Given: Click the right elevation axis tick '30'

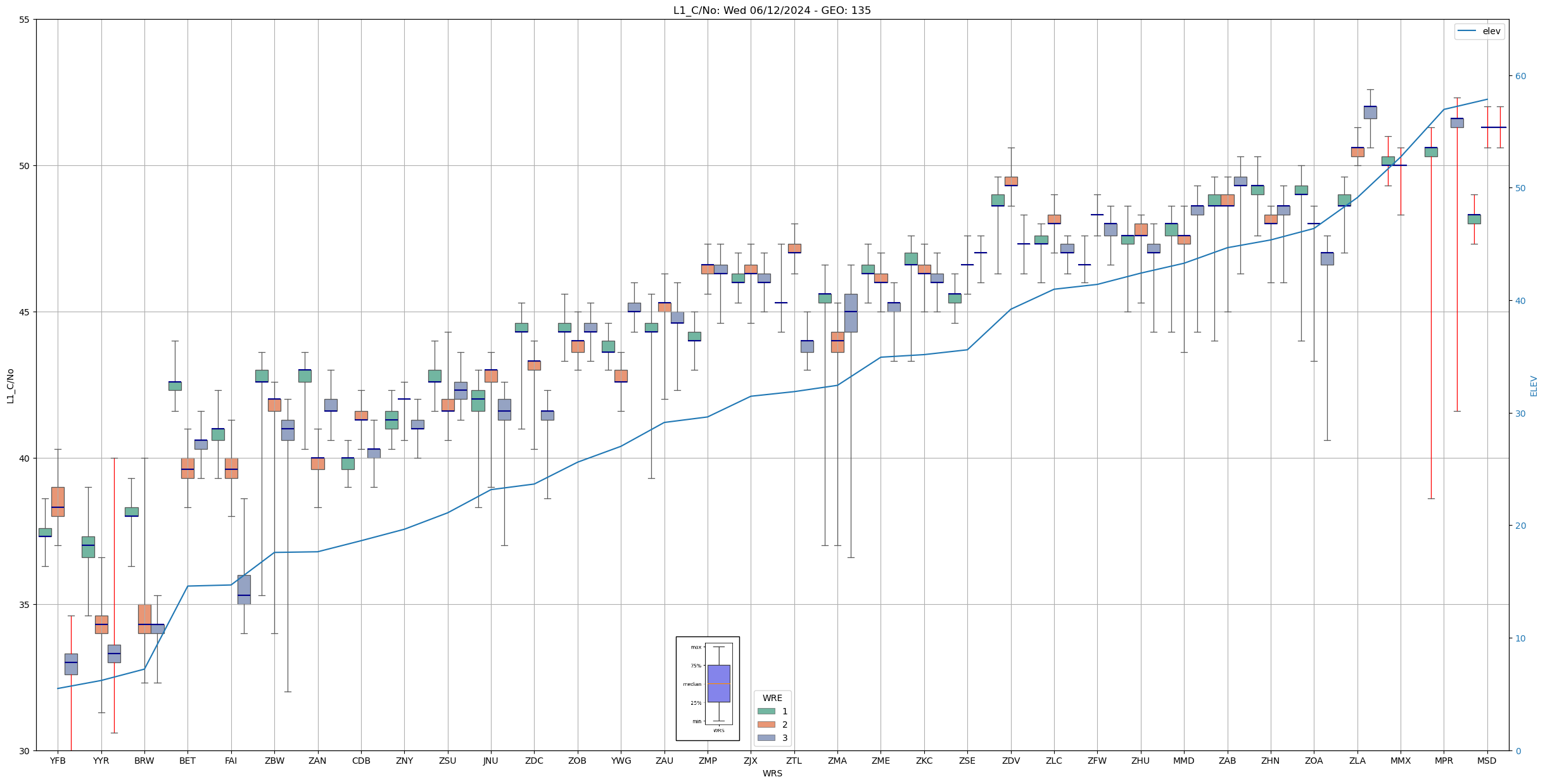Looking at the screenshot, I should coord(1520,414).
